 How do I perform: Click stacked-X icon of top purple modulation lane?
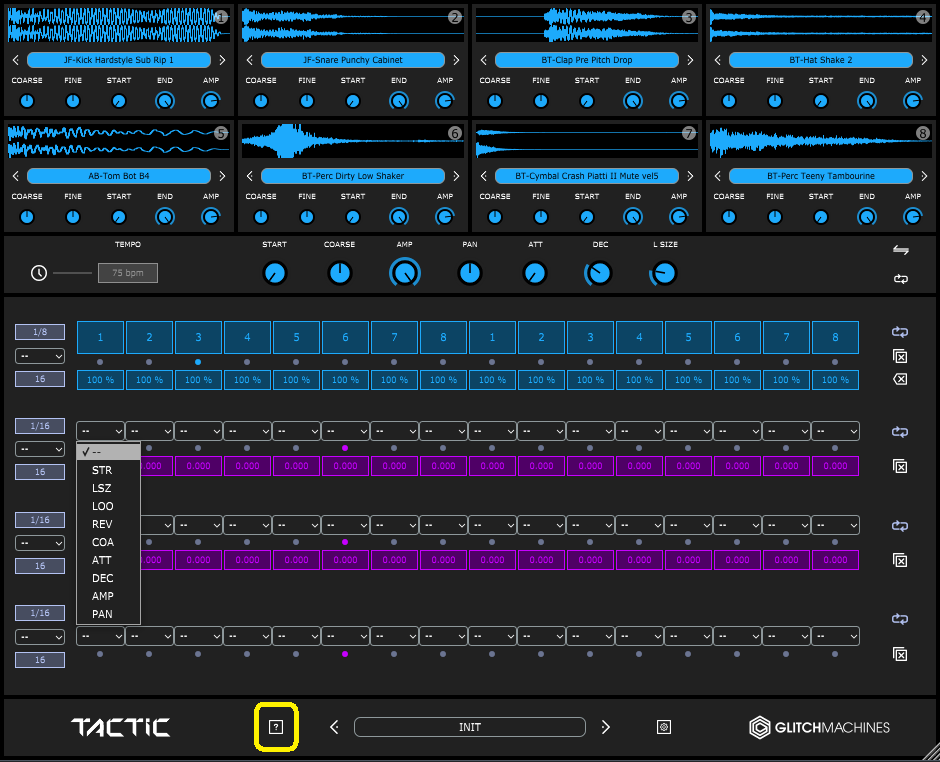pyautogui.click(x=900, y=466)
